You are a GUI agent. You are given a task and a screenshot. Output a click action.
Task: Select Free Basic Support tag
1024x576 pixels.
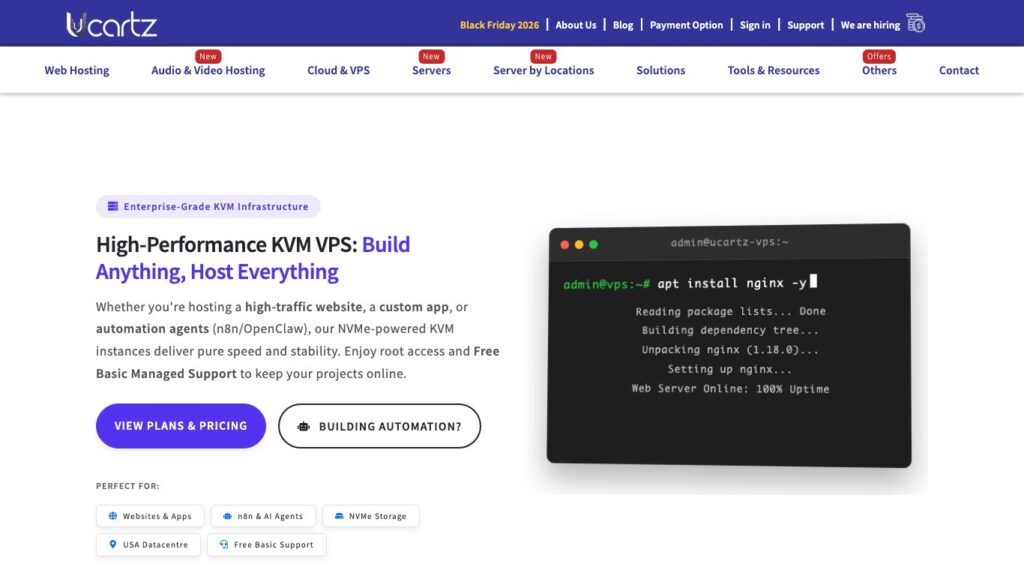[266, 545]
